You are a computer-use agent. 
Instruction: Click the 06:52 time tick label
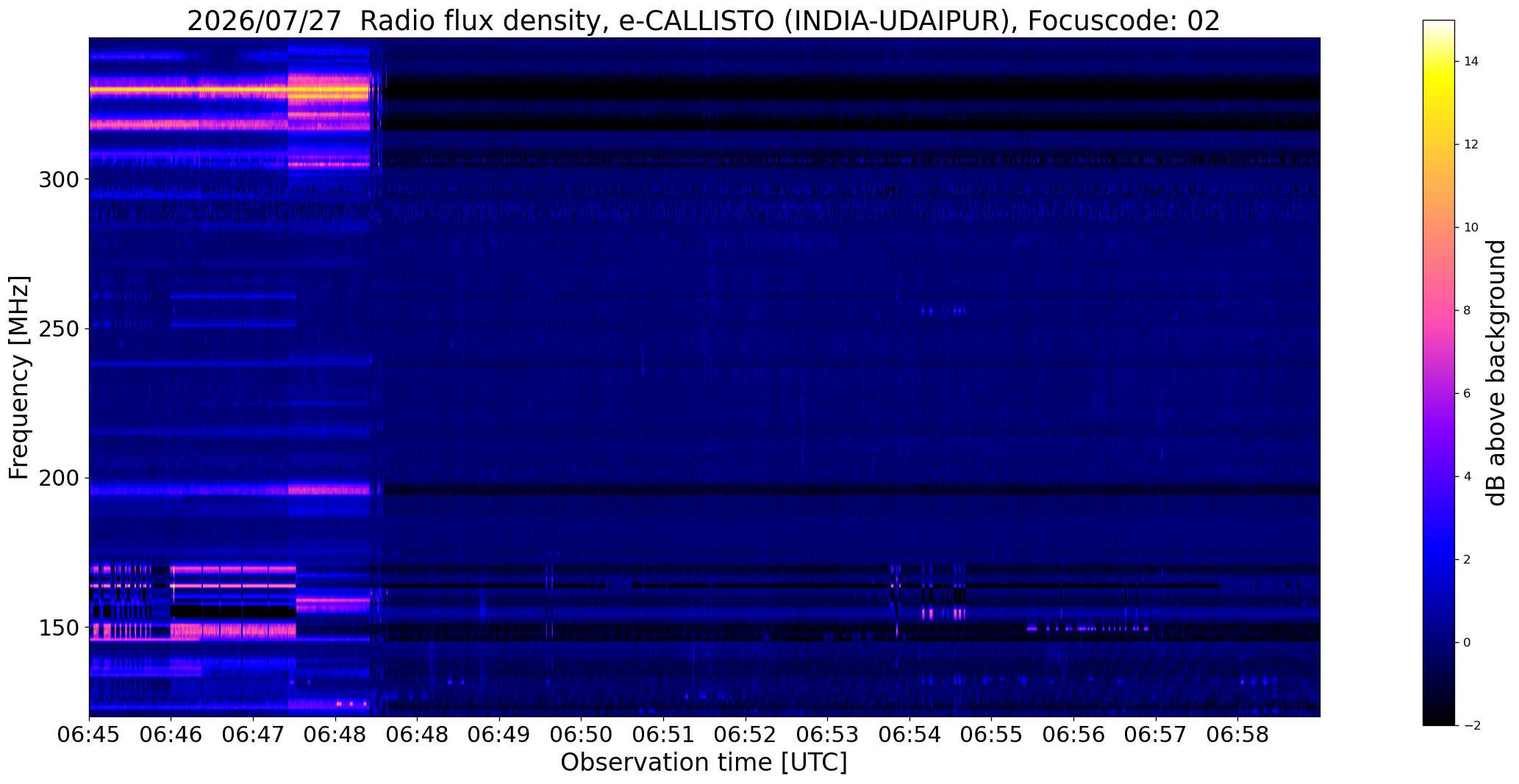[746, 735]
